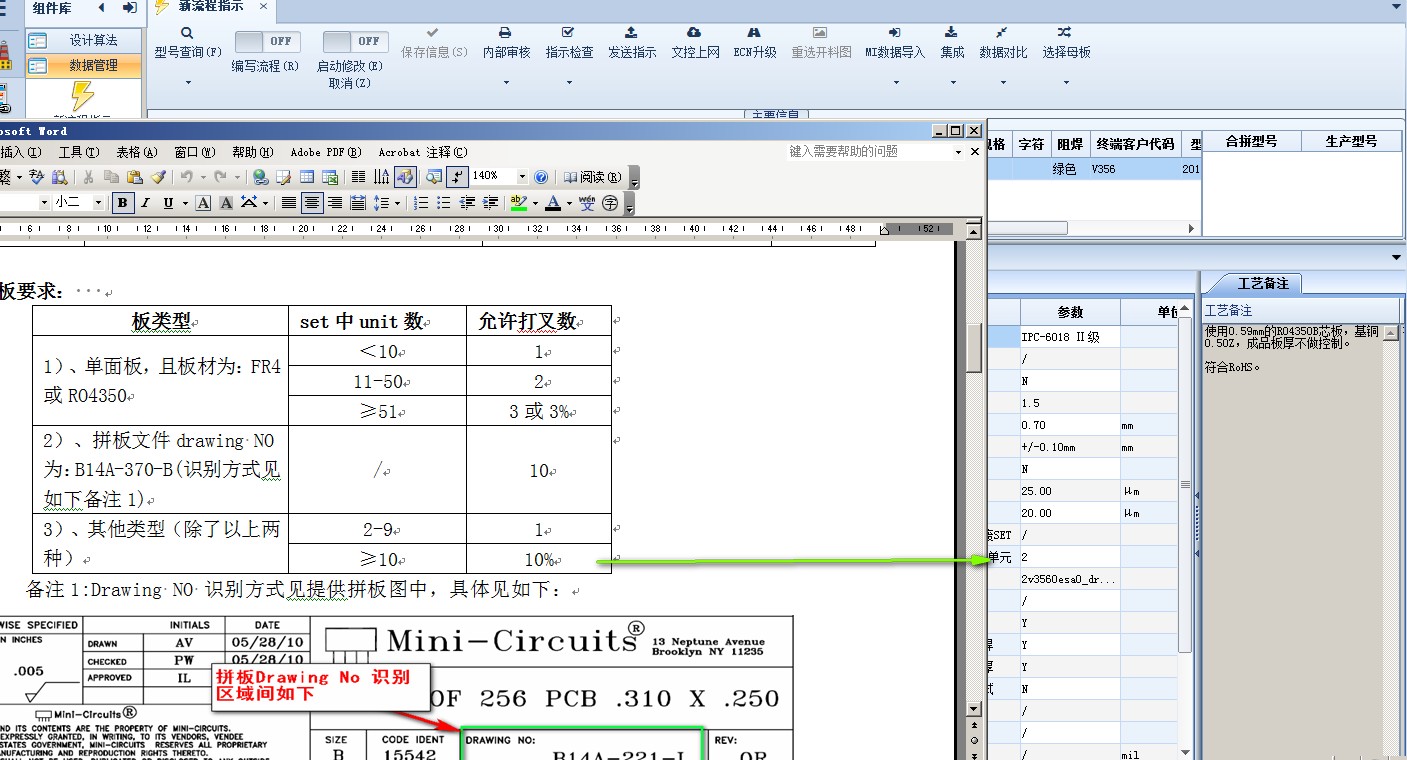Toggle character shading A button
This screenshot has width=1407, height=760.
point(226,203)
